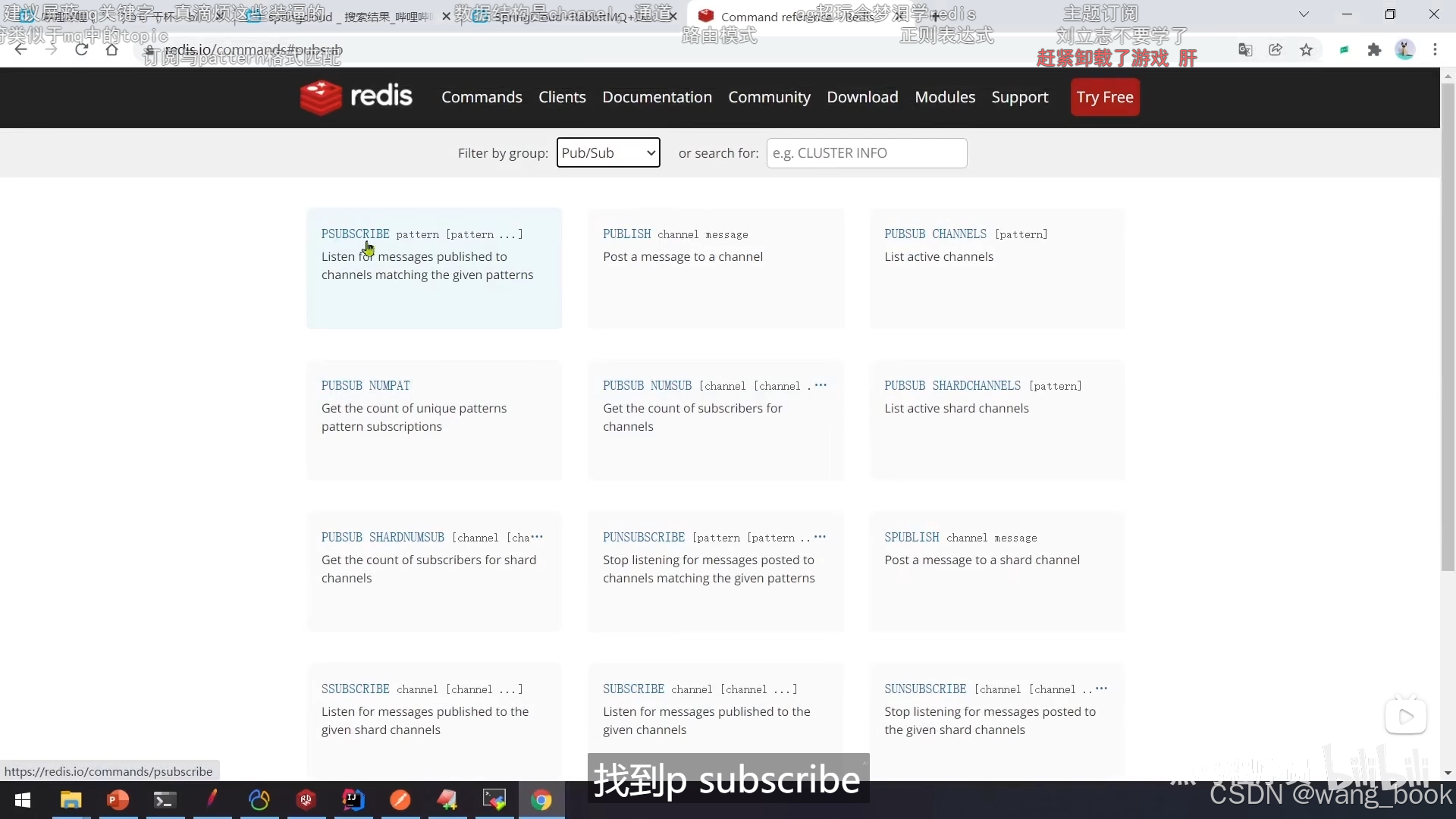Click the floating video play icon
The height and width of the screenshot is (819, 1456).
pos(1406,716)
